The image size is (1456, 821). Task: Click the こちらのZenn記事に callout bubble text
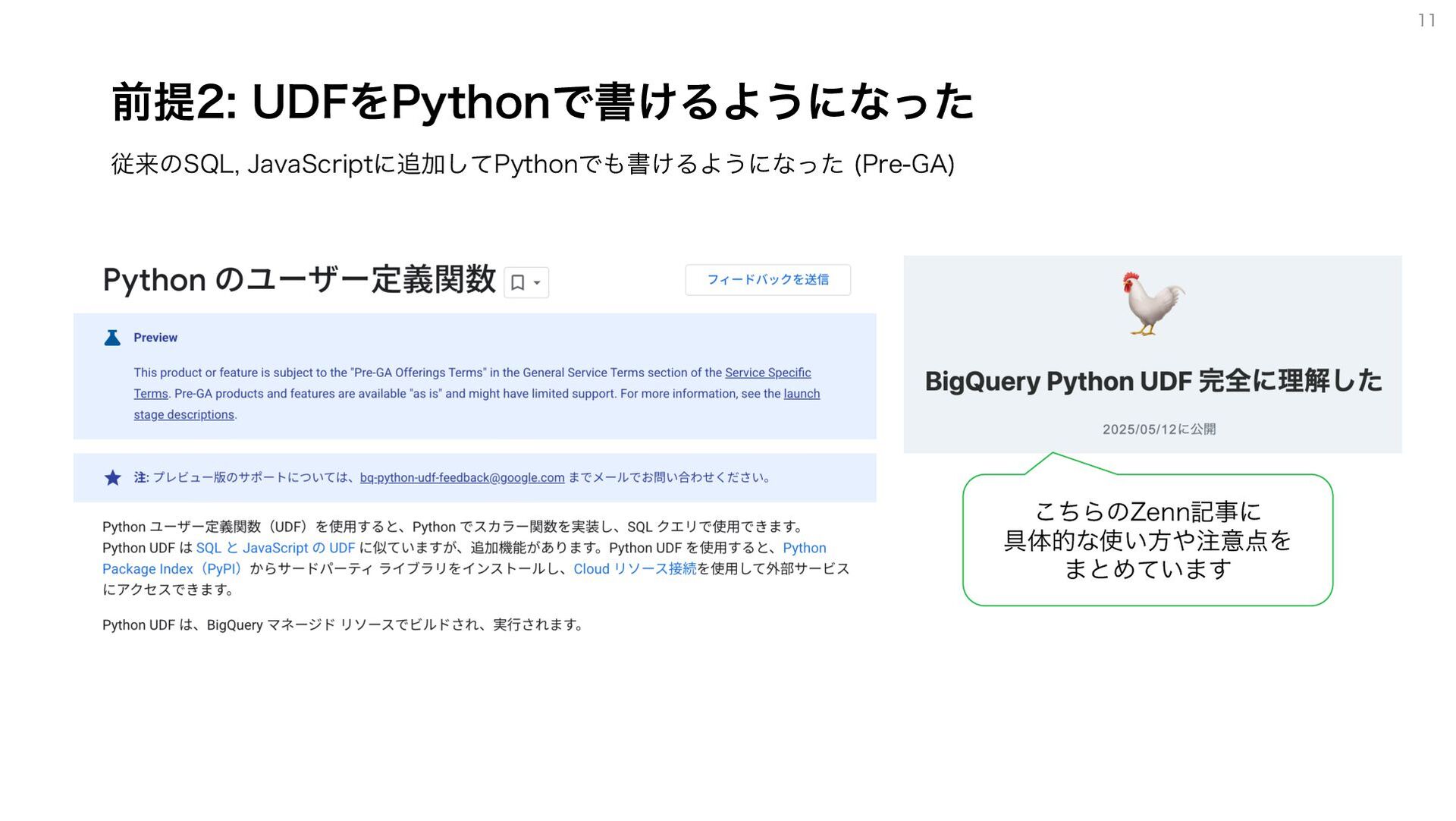1147,540
